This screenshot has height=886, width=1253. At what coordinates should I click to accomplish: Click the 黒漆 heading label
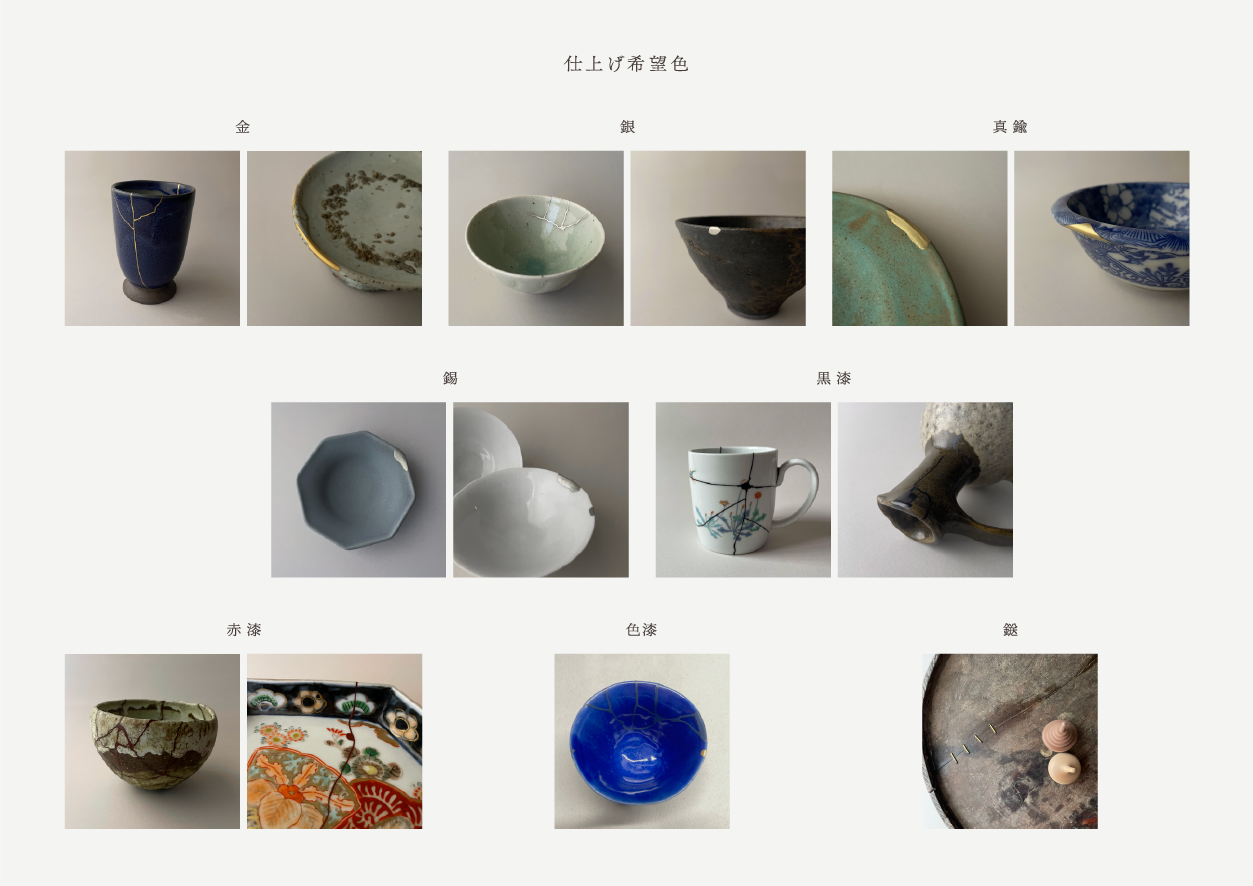tap(834, 379)
